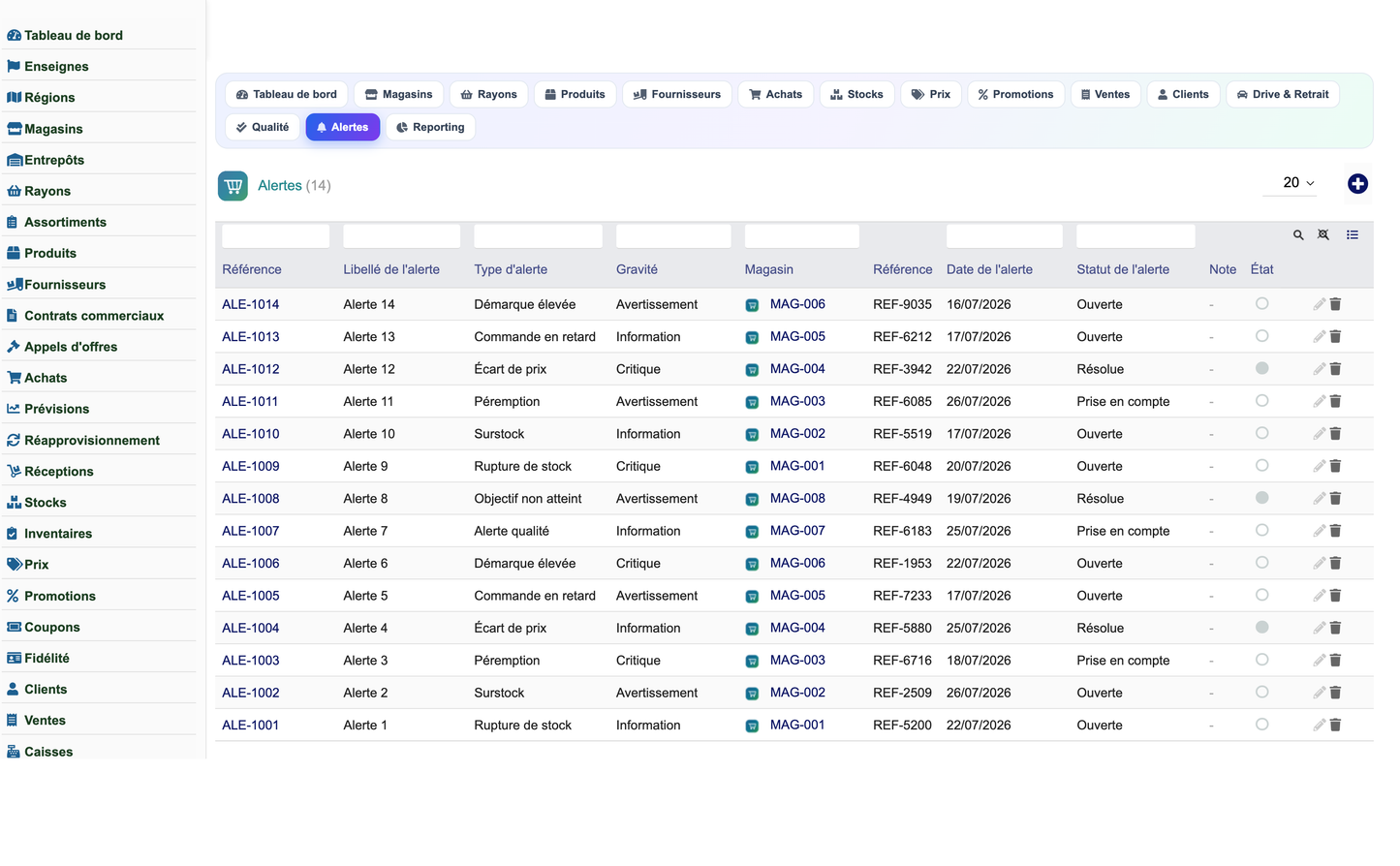Click the edit pencil for ALE-1006

pos(1319,563)
